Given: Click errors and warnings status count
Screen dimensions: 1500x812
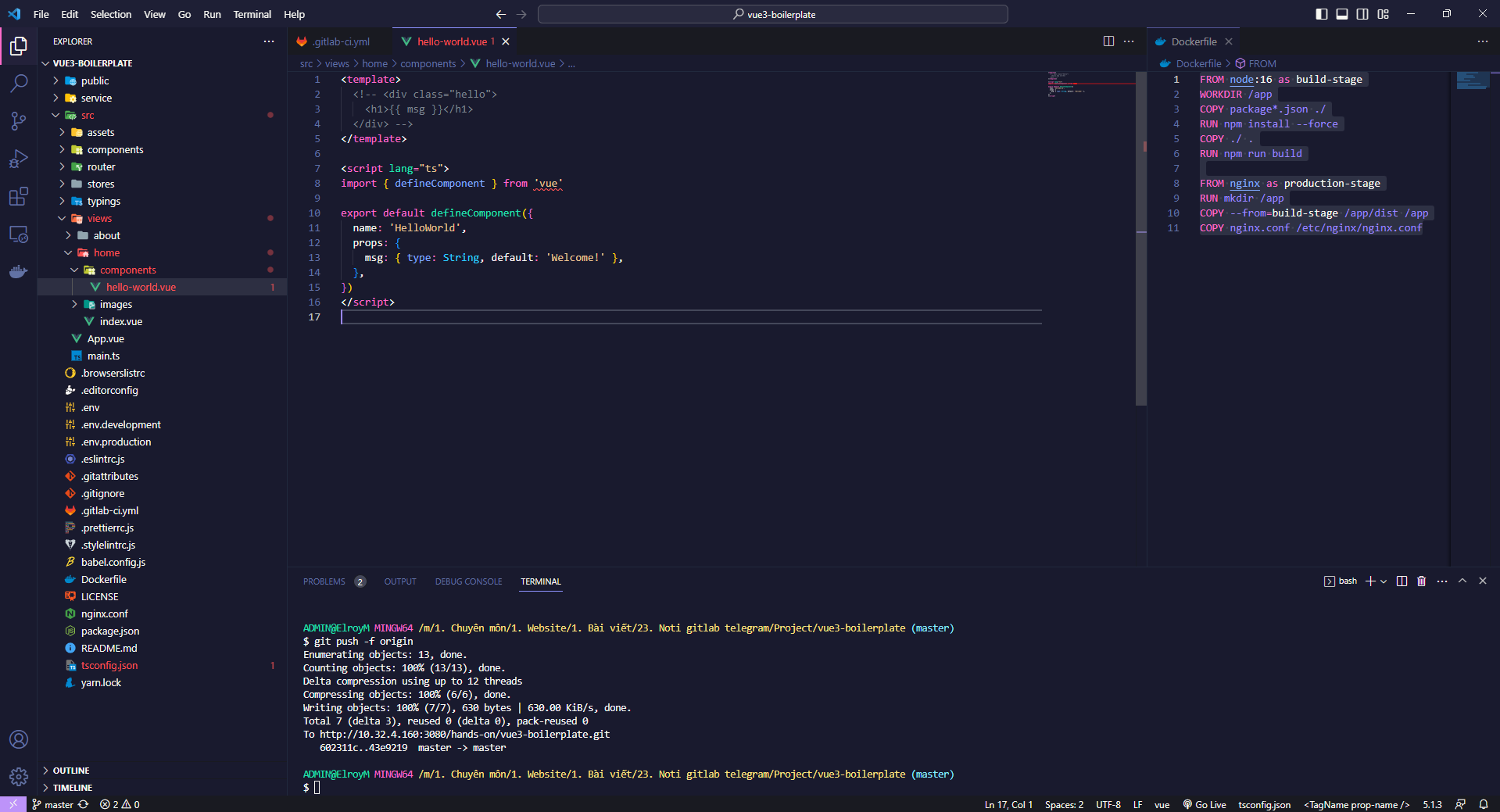Looking at the screenshot, I should pos(120,804).
